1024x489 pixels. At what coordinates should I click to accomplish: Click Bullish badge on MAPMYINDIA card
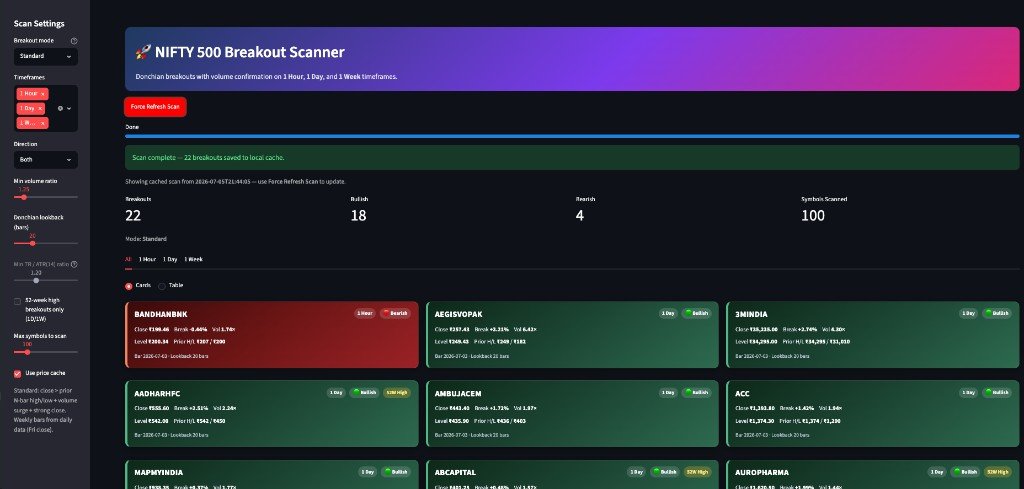[x=394, y=472]
